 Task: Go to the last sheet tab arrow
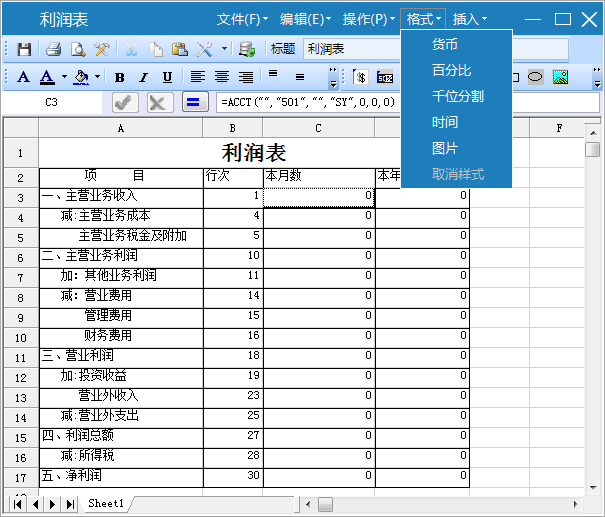(x=70, y=504)
